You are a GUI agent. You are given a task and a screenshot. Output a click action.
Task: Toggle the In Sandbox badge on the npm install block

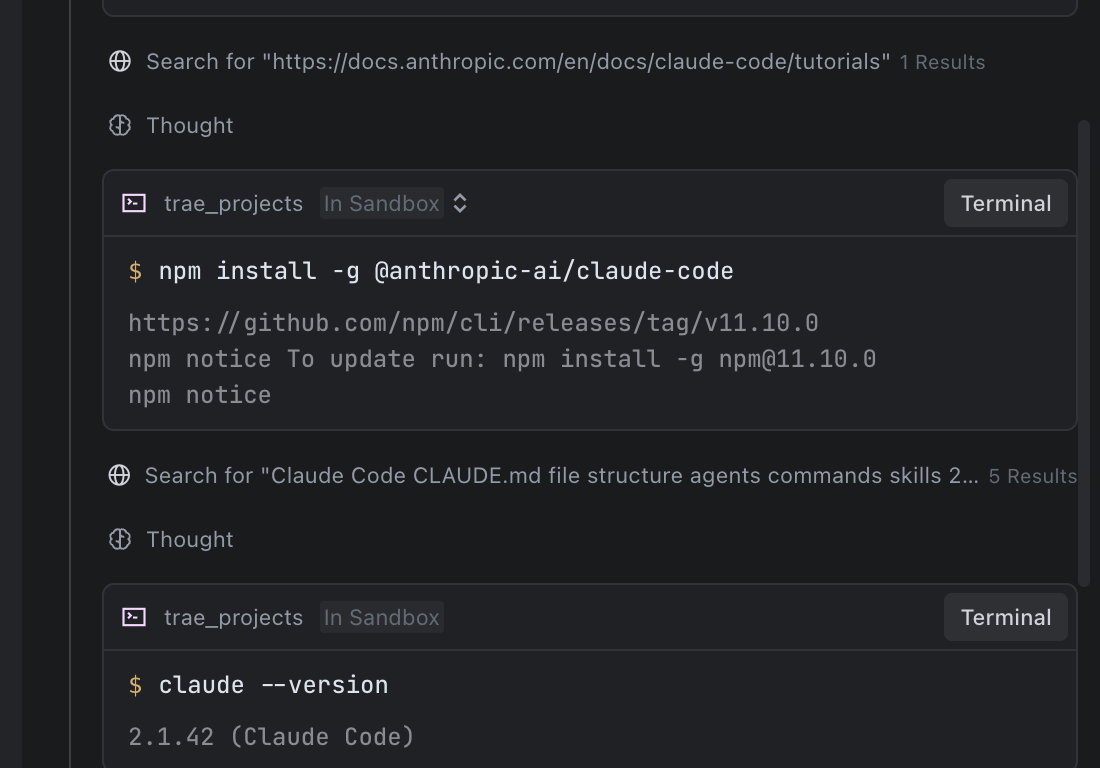(x=381, y=202)
